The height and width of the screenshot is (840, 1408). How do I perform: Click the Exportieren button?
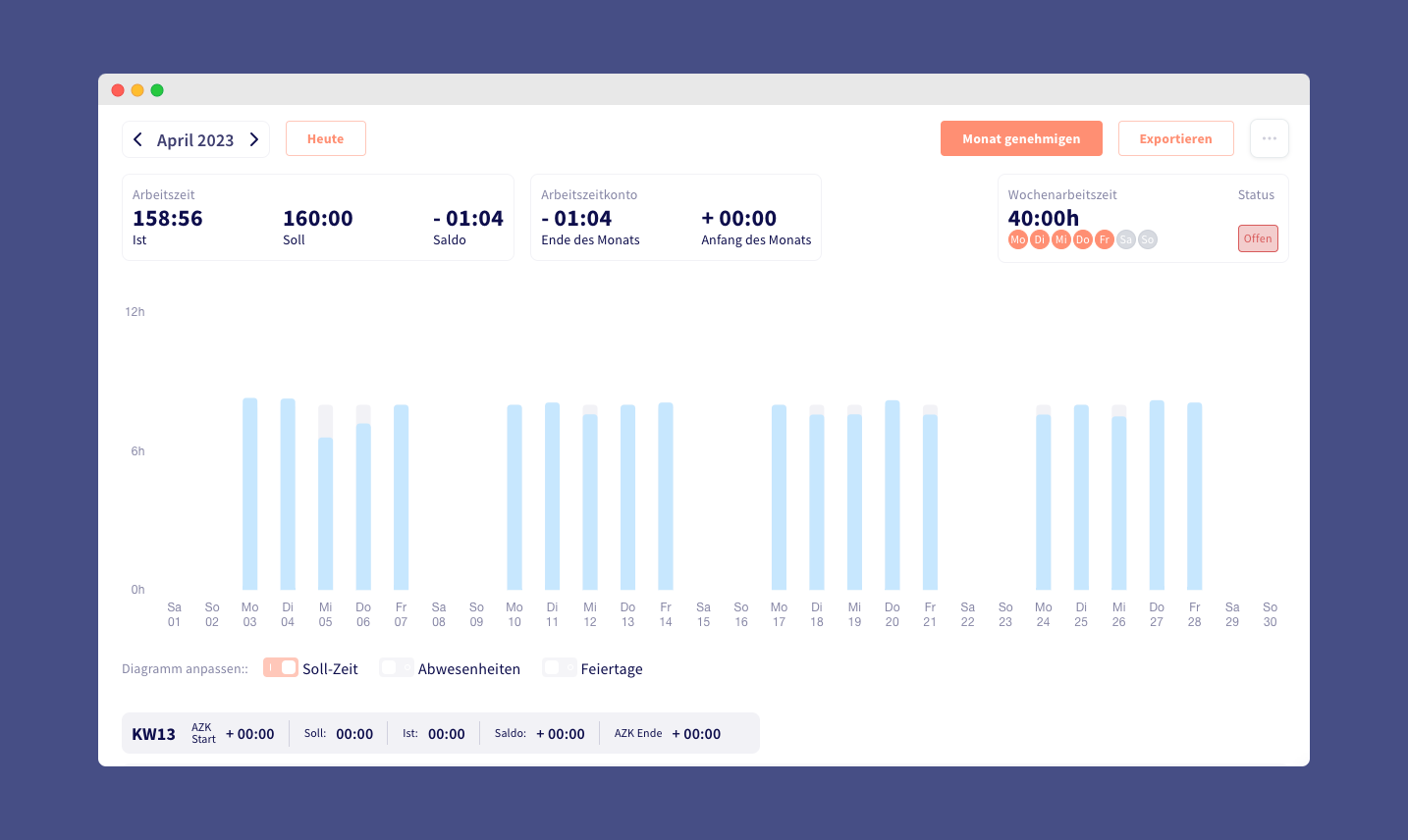1175,138
